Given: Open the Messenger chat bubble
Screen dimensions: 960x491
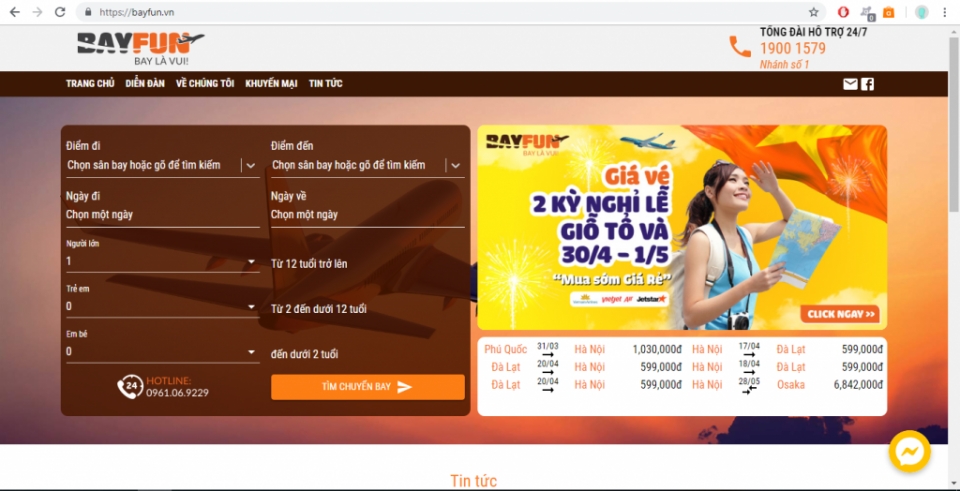Looking at the screenshot, I should (909, 452).
